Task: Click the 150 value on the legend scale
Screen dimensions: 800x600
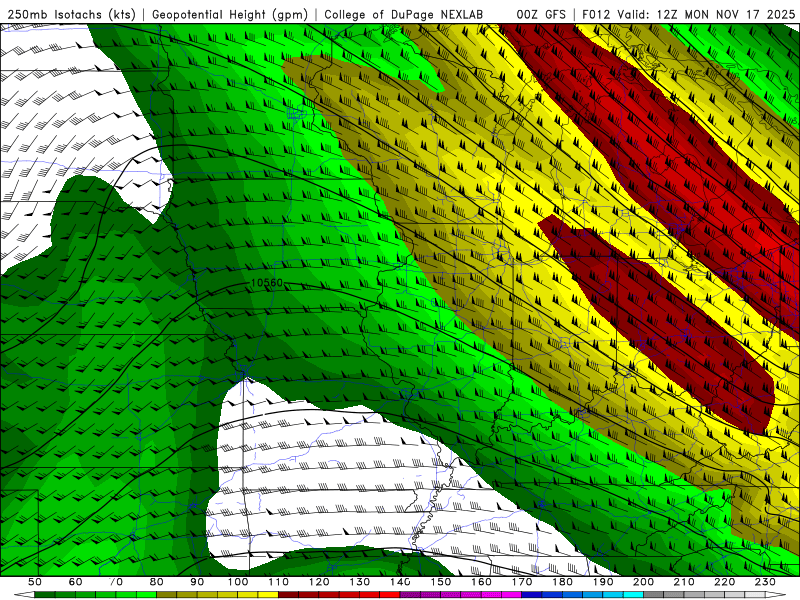Action: (441, 582)
